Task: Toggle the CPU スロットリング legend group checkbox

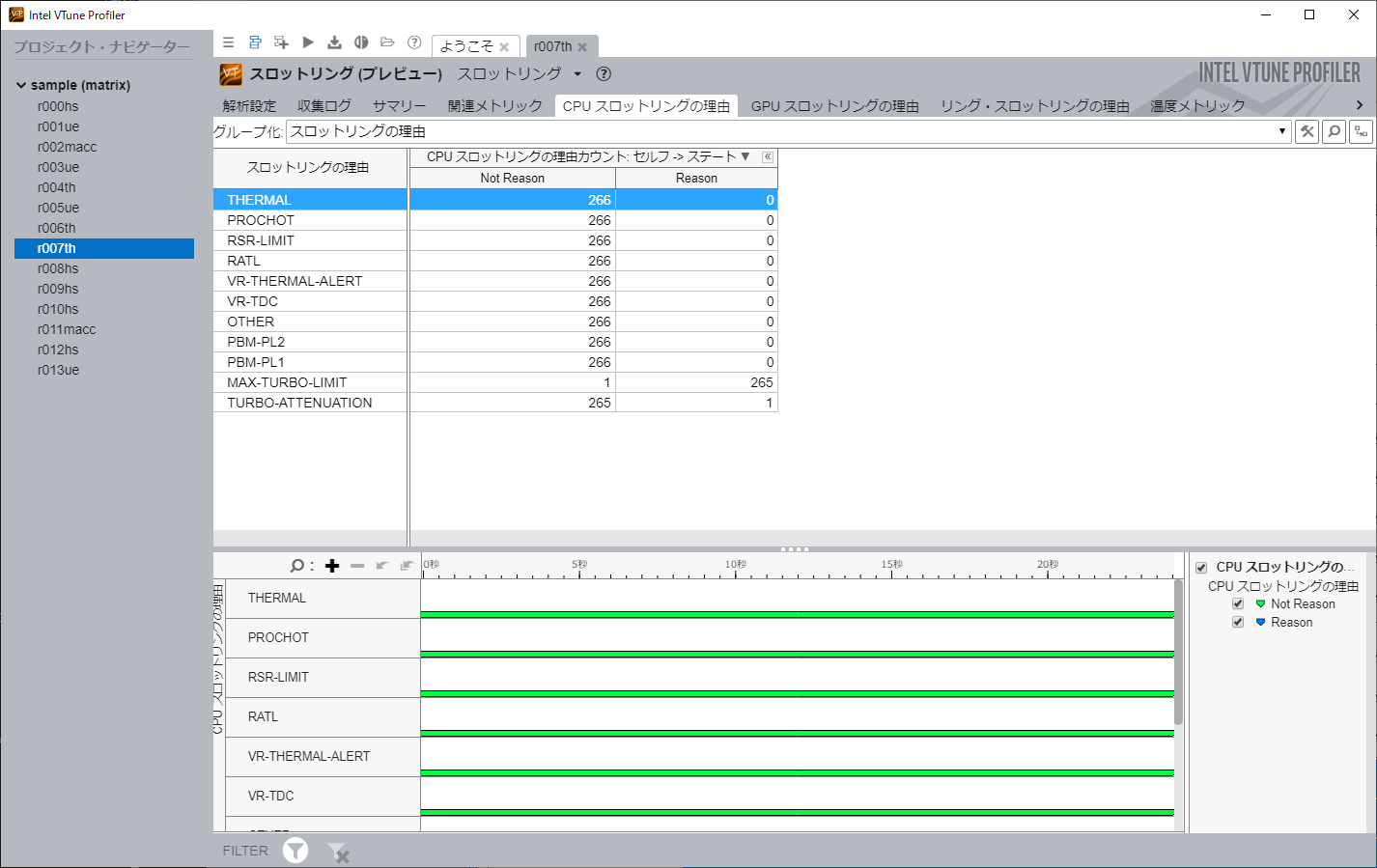Action: pos(1201,568)
